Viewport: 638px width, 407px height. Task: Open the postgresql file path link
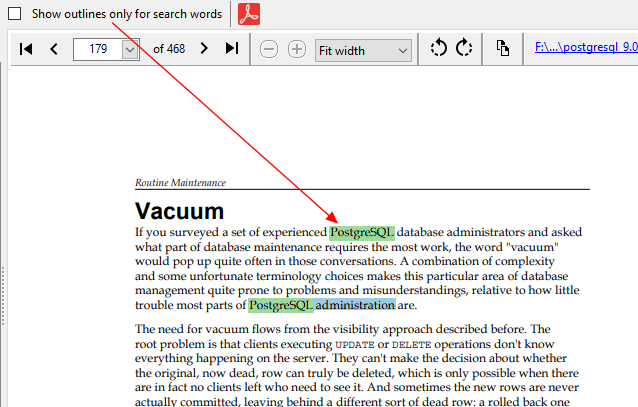pos(585,47)
